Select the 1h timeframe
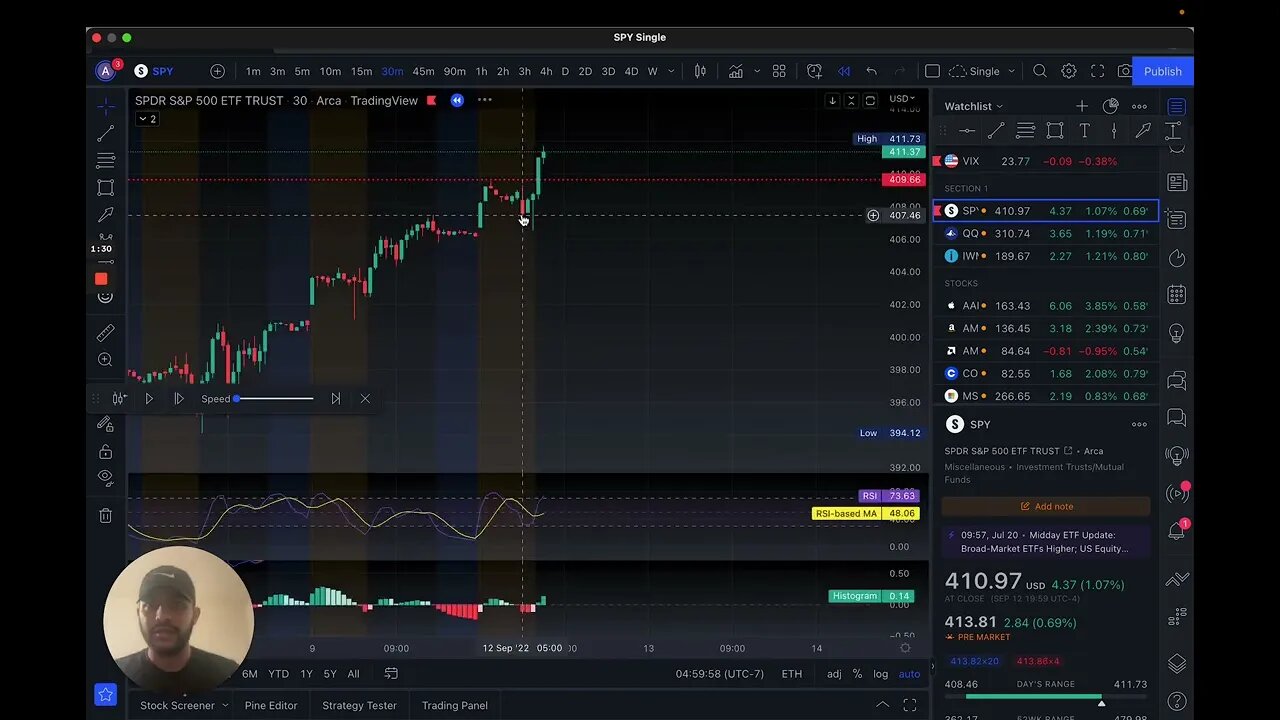The width and height of the screenshot is (1280, 720). 481,71
